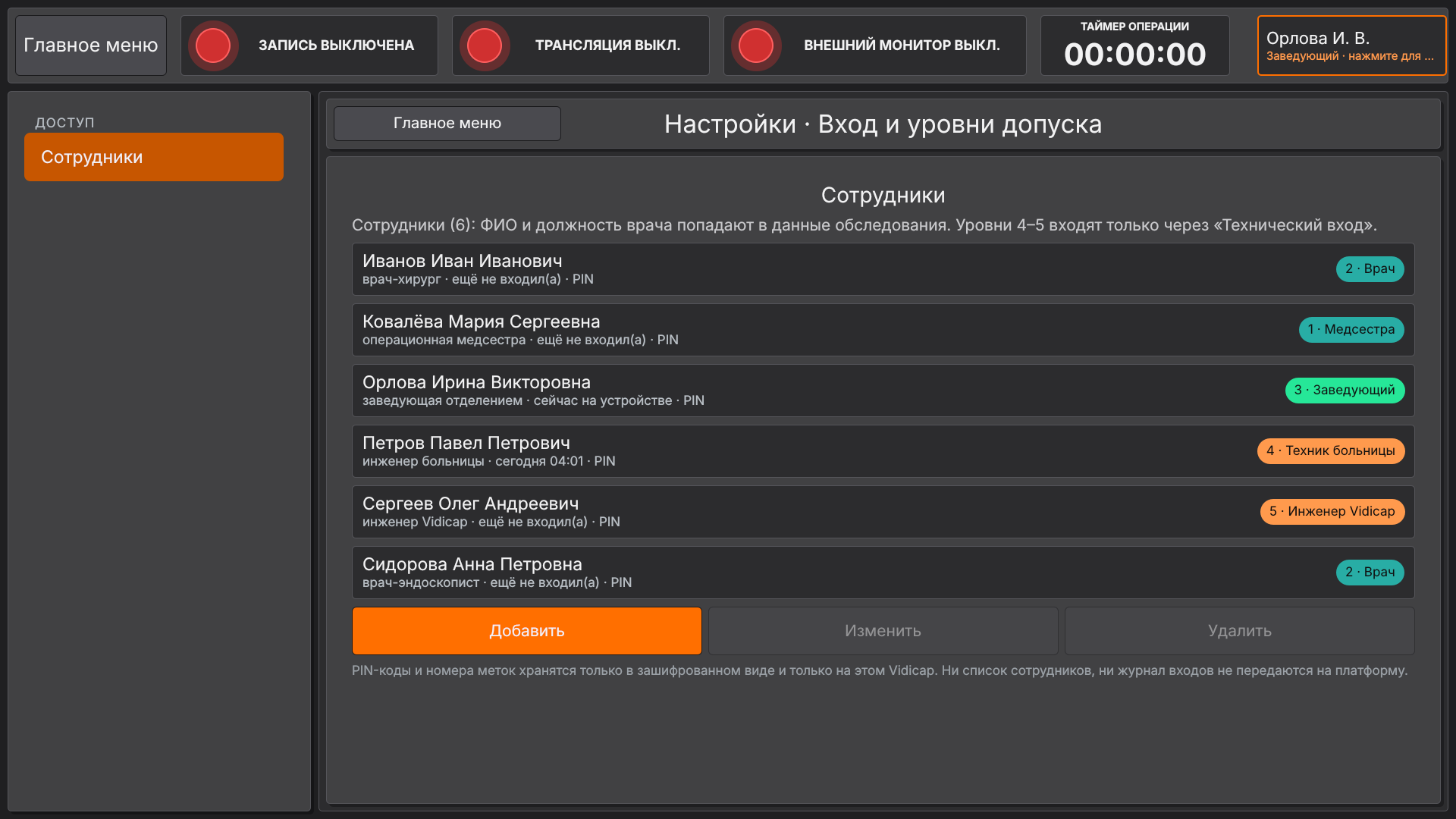This screenshot has width=1456, height=819.
Task: Click the 2 · Врач badge for Иванов
Action: tap(1370, 269)
